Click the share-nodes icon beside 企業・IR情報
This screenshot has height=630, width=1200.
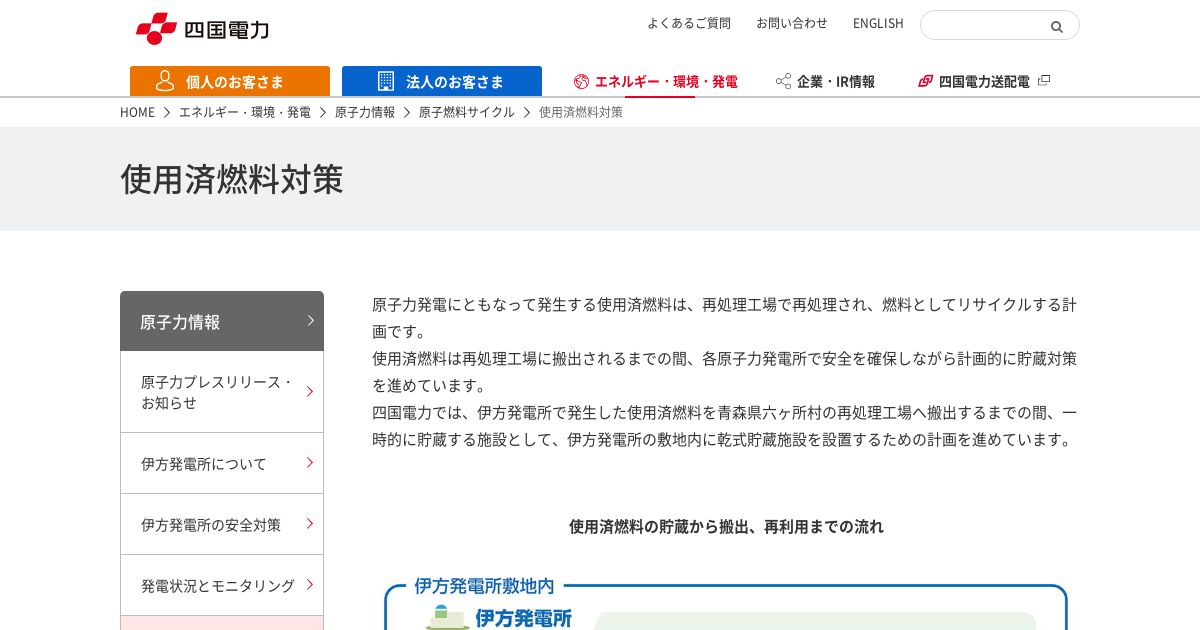point(783,81)
